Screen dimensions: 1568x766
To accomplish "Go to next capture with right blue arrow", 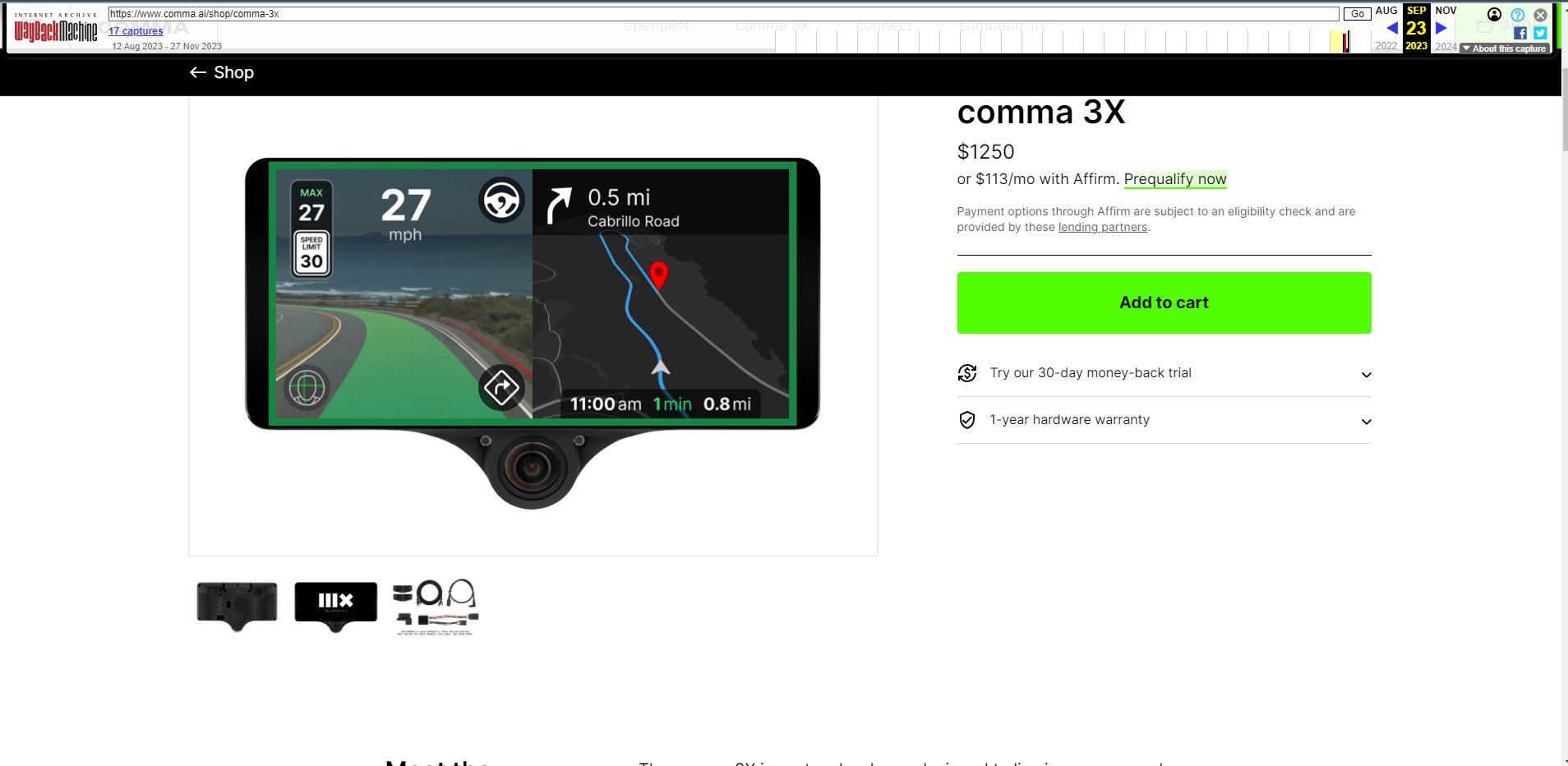I will pos(1441,28).
